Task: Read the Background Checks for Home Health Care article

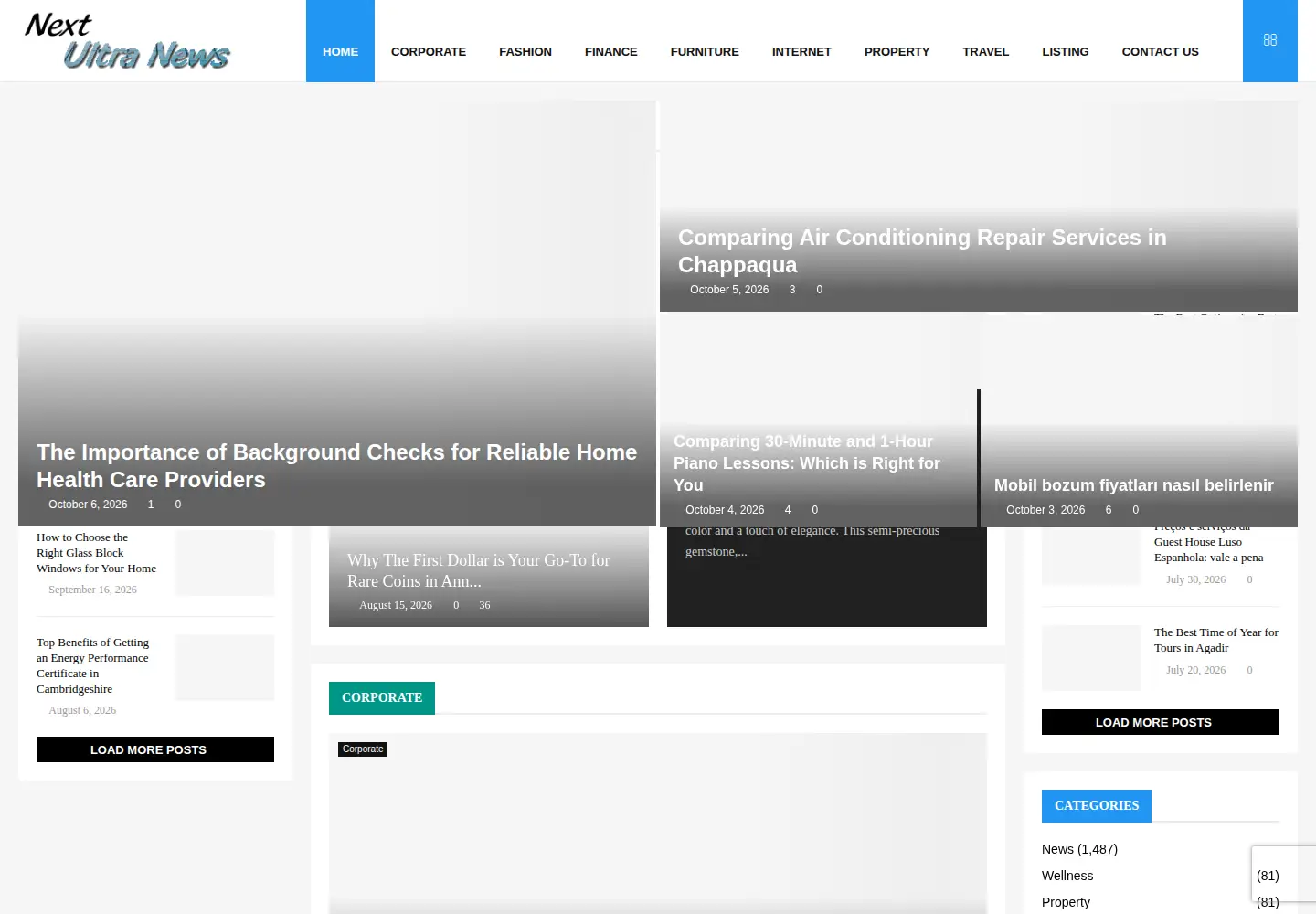Action: [336, 466]
